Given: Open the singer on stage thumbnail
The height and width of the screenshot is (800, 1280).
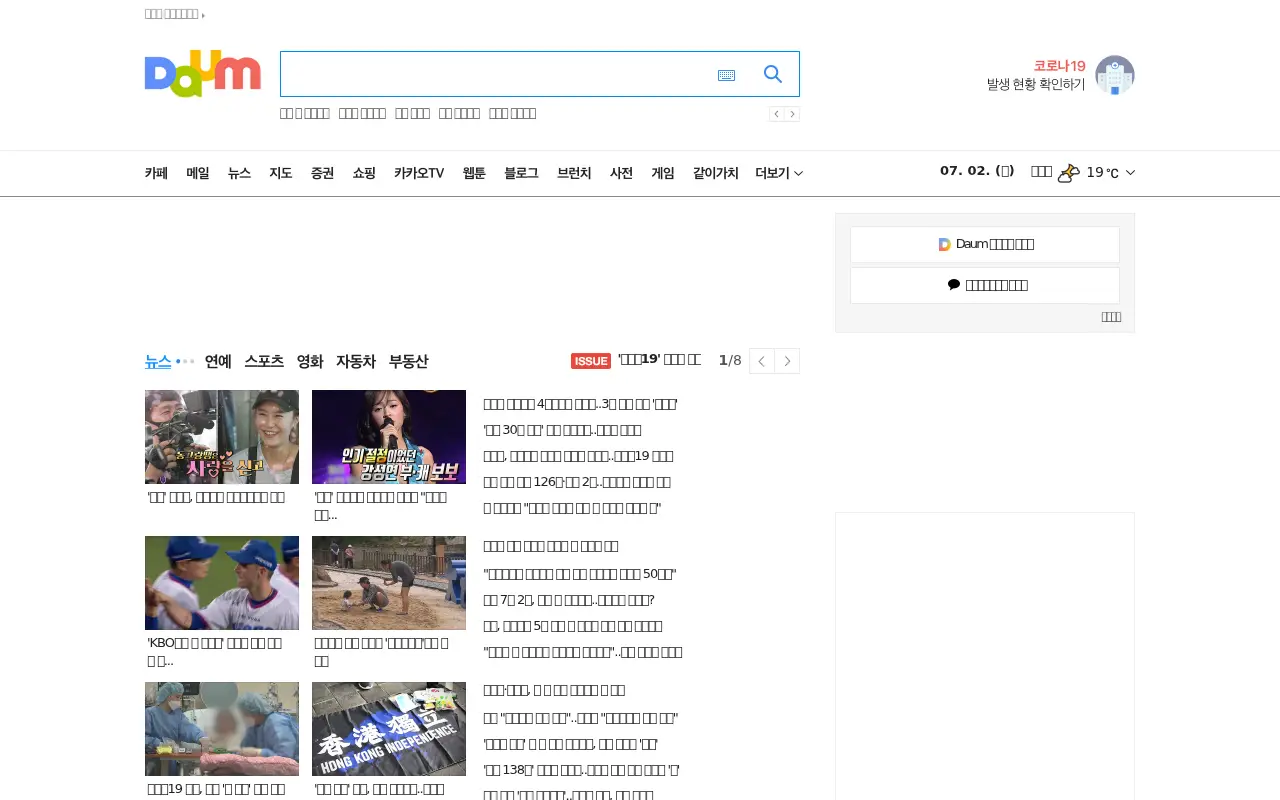Looking at the screenshot, I should pos(389,437).
